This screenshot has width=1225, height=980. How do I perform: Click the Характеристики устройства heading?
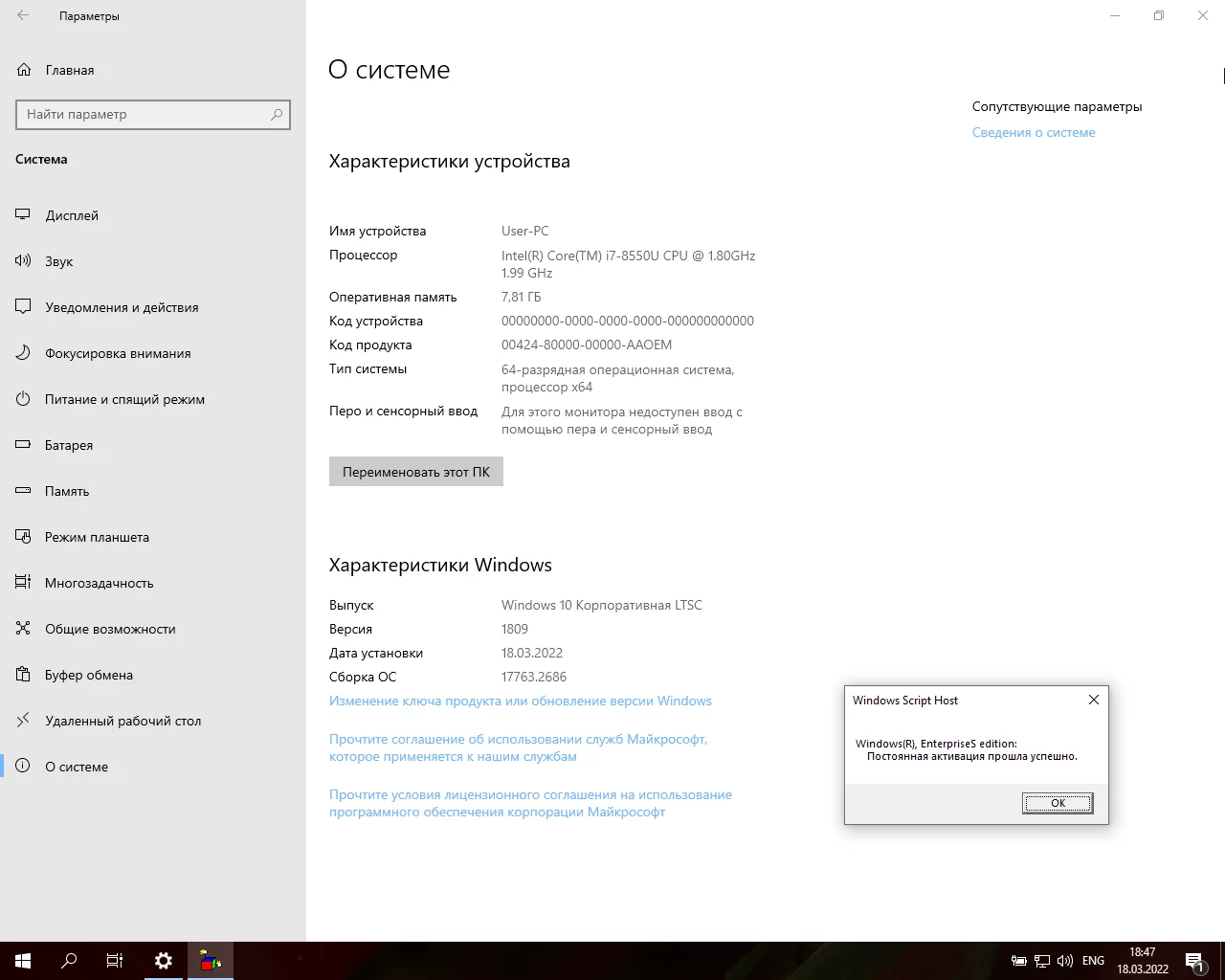pos(450,162)
